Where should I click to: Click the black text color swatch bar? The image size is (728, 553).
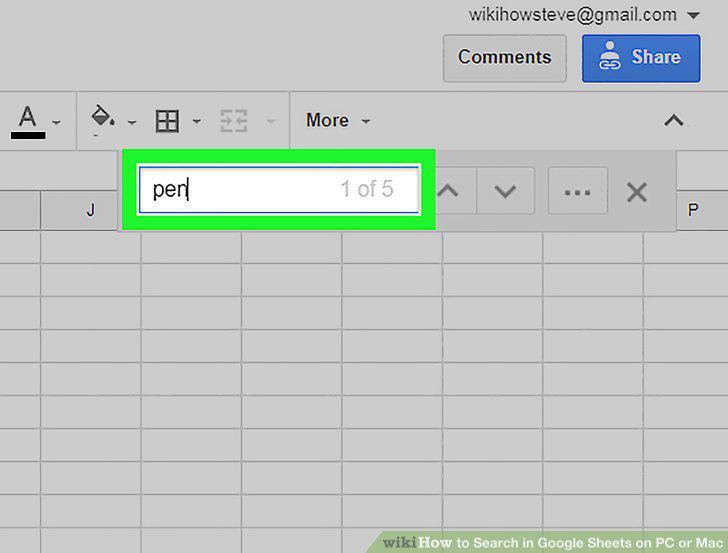[x=28, y=136]
